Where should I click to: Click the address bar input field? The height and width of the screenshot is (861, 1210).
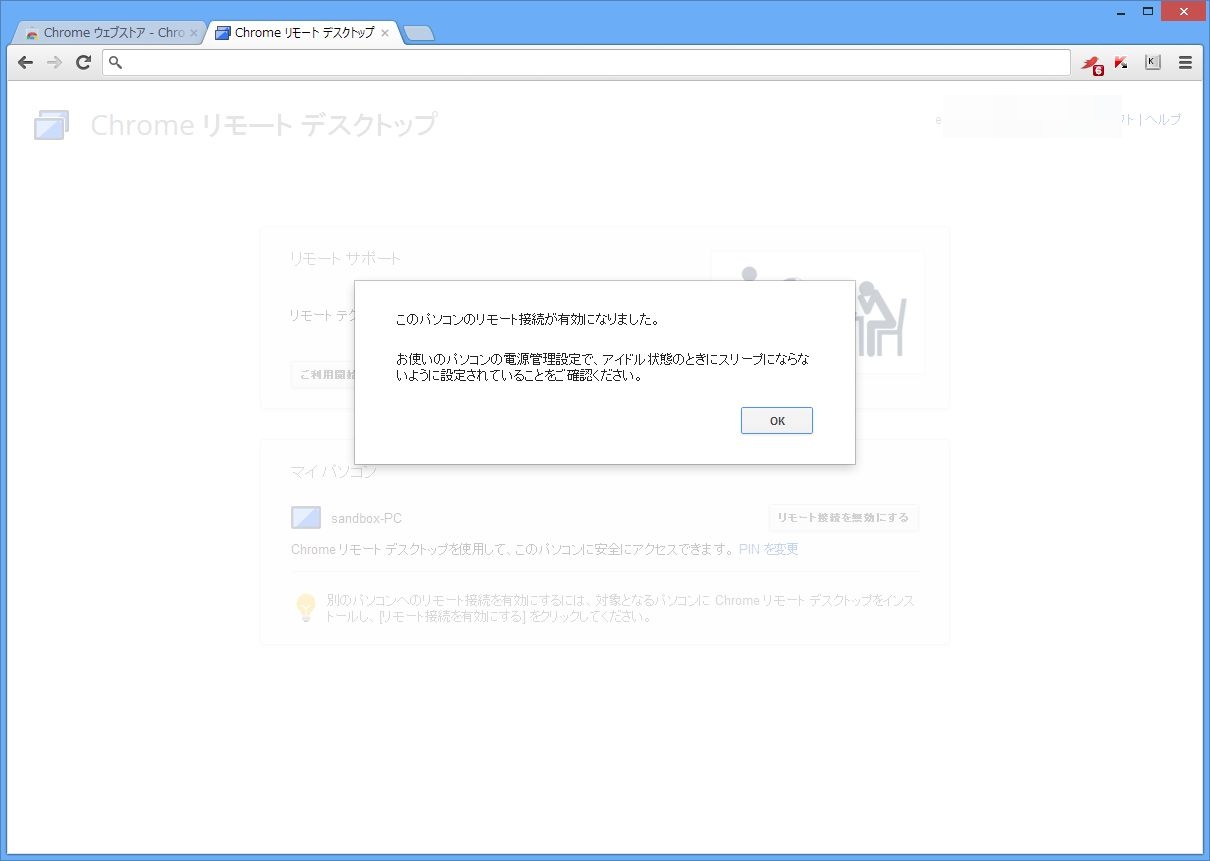(x=586, y=62)
